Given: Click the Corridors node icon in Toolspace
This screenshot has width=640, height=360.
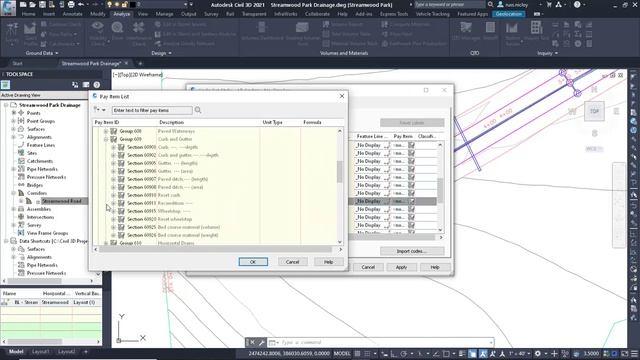Looking at the screenshot, I should click(x=21, y=193).
